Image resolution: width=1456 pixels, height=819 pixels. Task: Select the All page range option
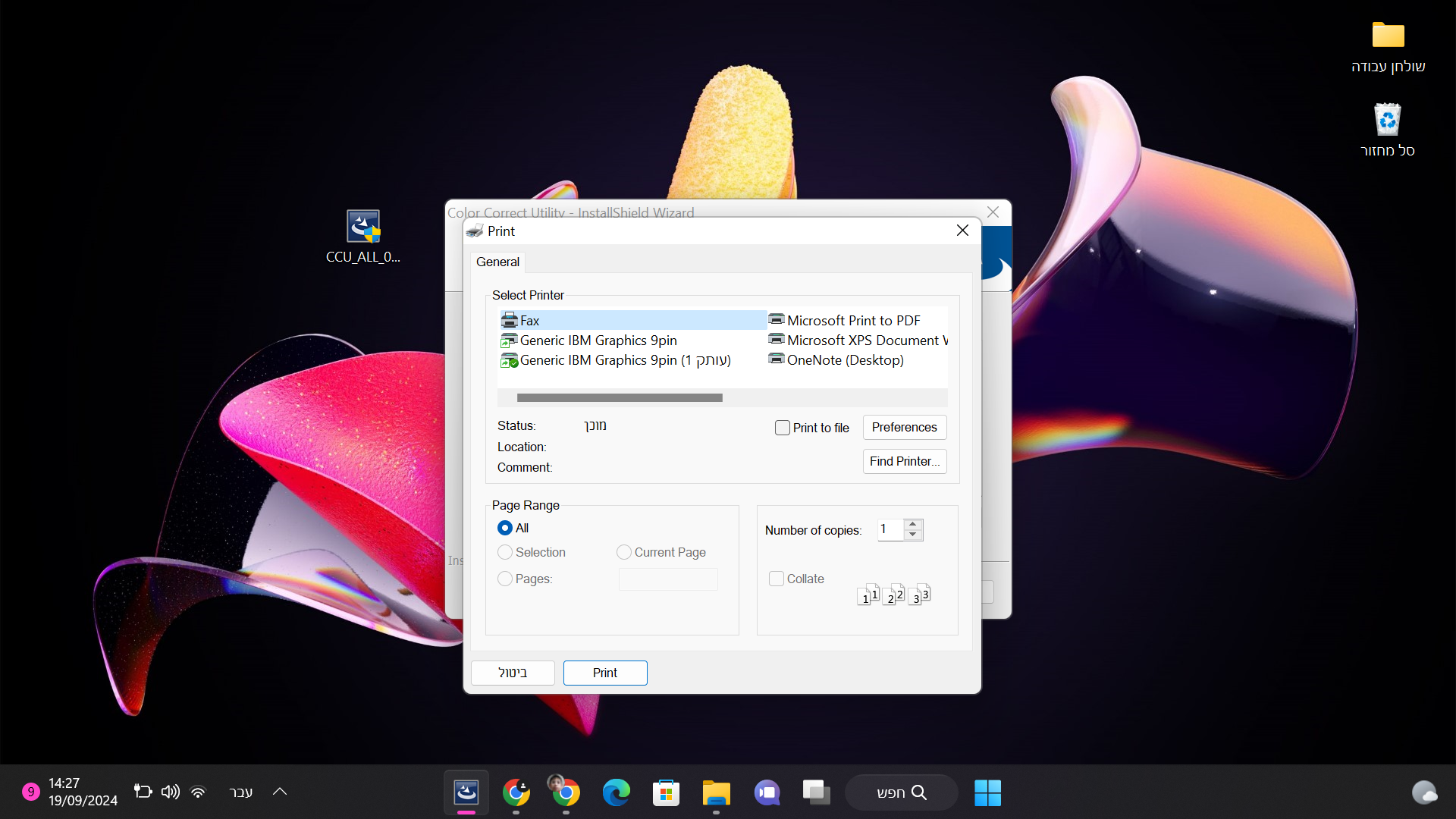[x=505, y=528]
